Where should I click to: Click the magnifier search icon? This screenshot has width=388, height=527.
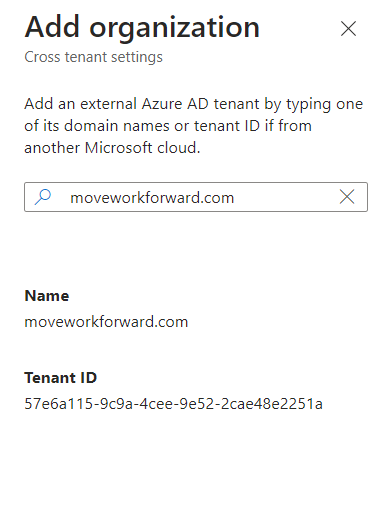coord(43,197)
